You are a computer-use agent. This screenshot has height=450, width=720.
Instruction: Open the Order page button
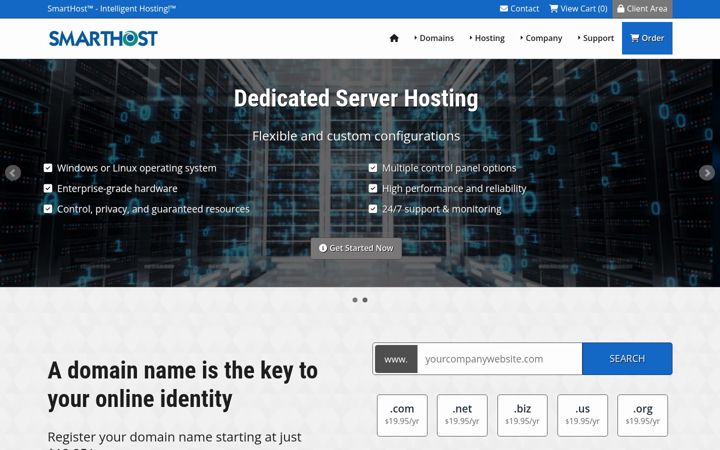(647, 38)
